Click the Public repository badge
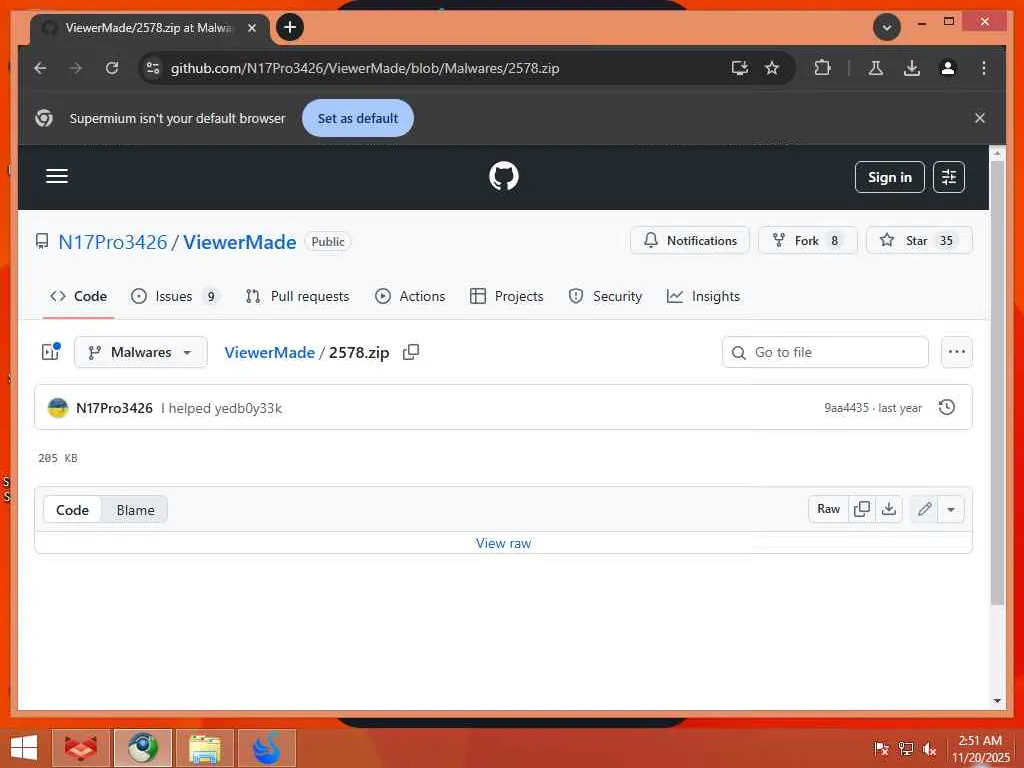This screenshot has height=768, width=1024. pos(328,242)
